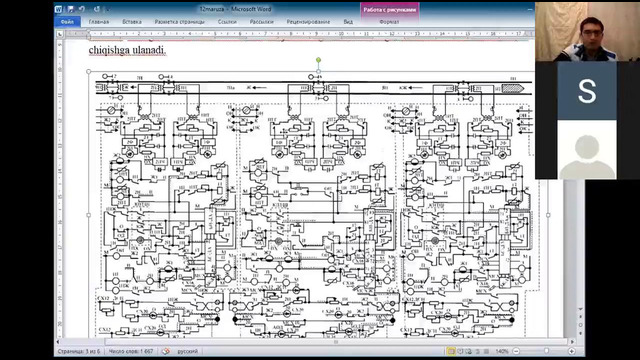Viewport: 640px width, 360px height.
Task: Switch to the Рецензирование tab
Action: click(x=308, y=22)
